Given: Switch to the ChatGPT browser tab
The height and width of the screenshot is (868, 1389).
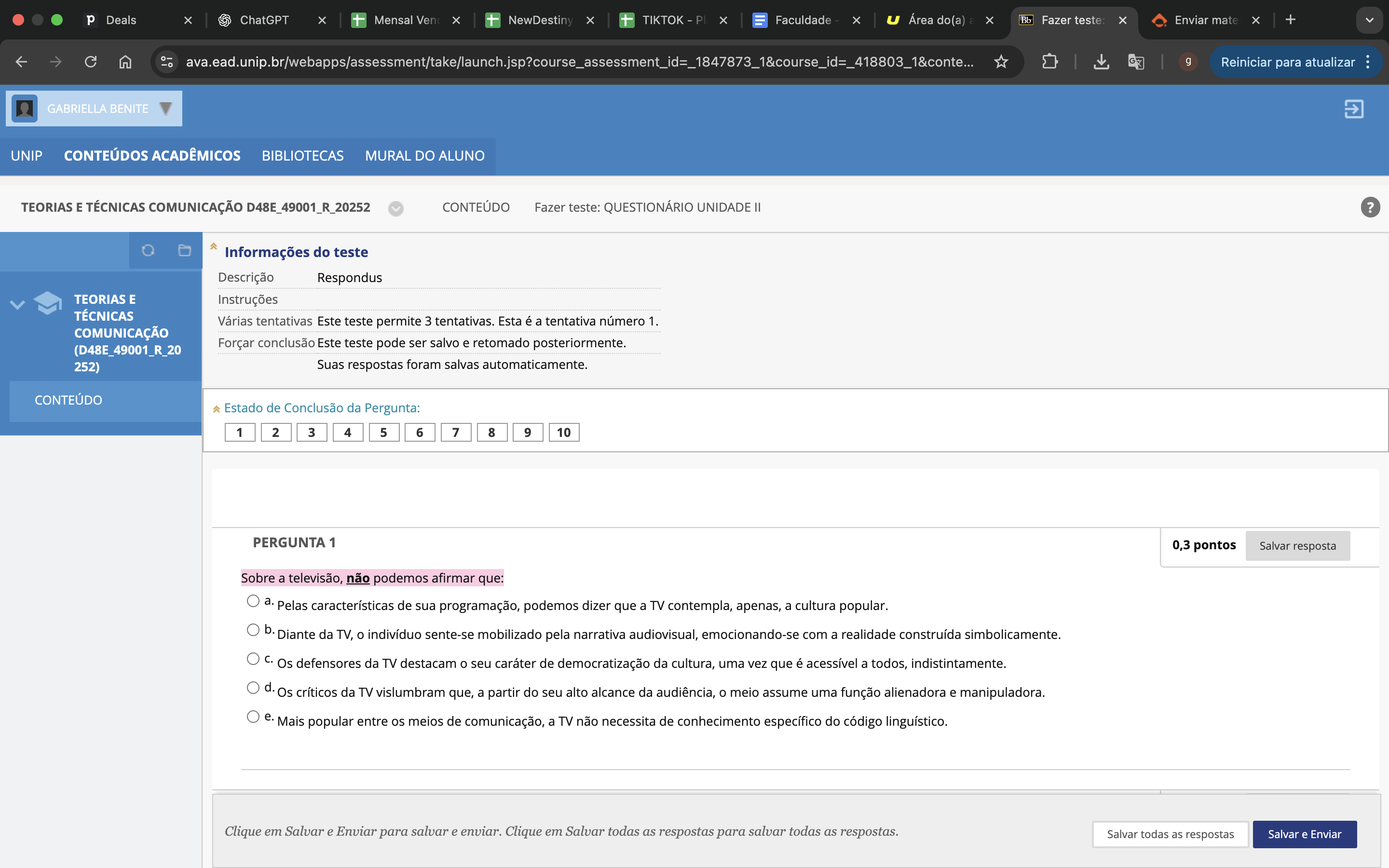Looking at the screenshot, I should click(264, 20).
